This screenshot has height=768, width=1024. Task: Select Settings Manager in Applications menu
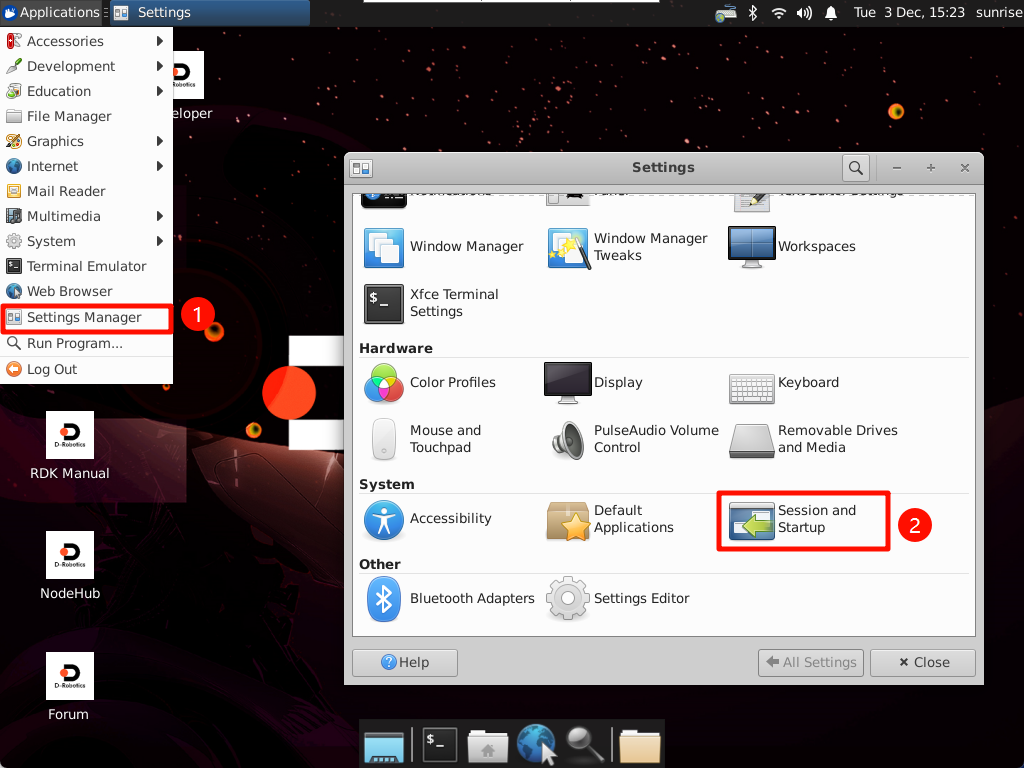(x=86, y=318)
